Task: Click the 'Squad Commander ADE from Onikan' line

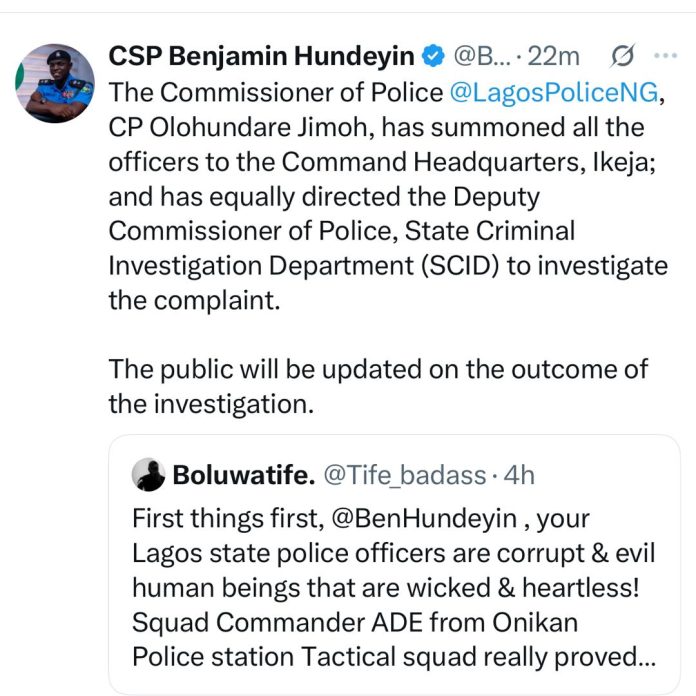Action: [x=355, y=622]
